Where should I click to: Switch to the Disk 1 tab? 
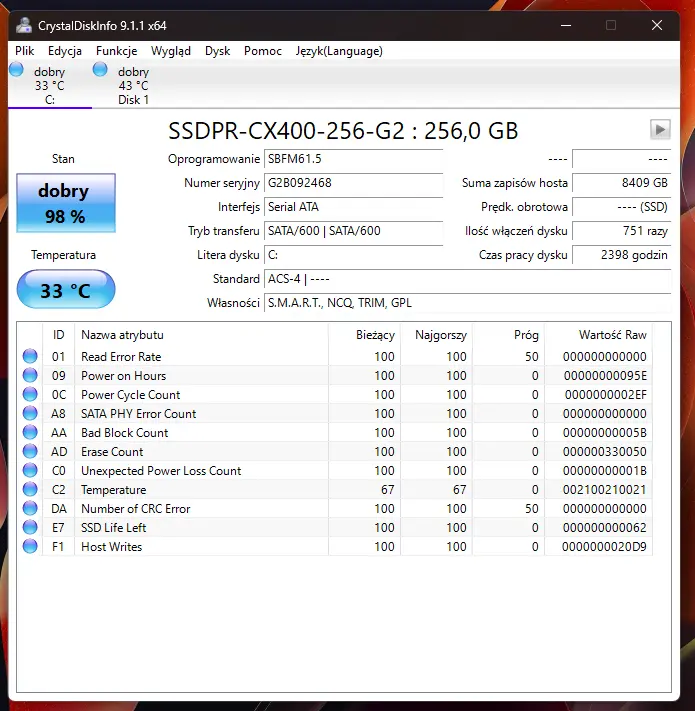pos(133,85)
